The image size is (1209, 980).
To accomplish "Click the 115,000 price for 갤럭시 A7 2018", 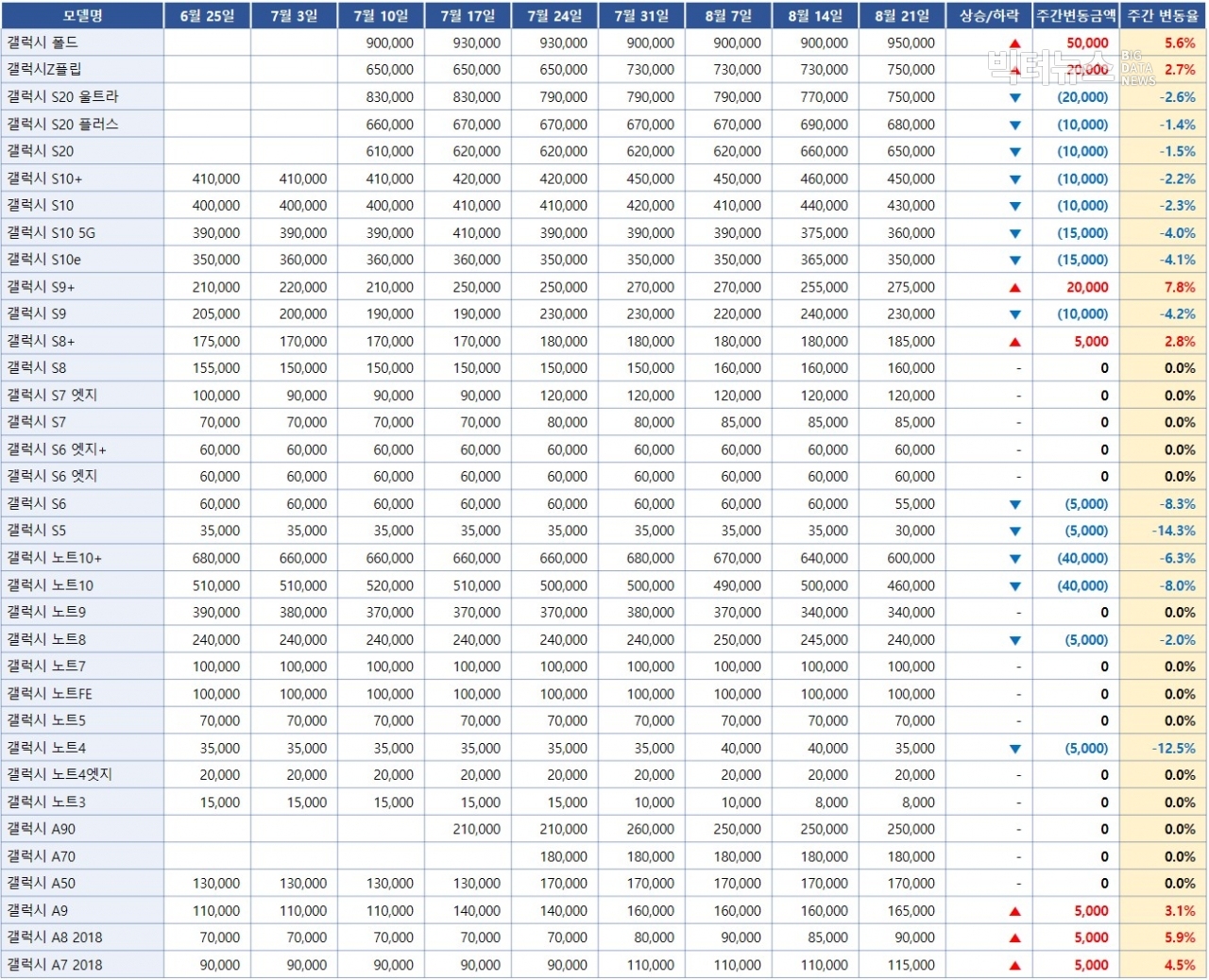I will pyautogui.click(x=911, y=966).
